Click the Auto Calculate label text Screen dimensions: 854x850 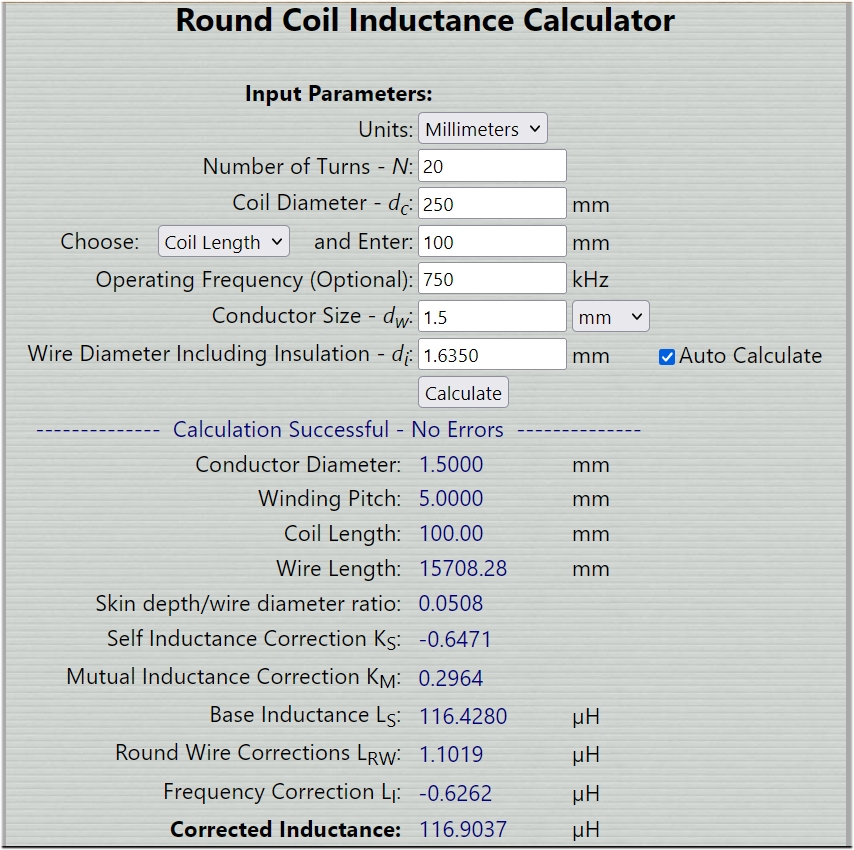coord(750,356)
